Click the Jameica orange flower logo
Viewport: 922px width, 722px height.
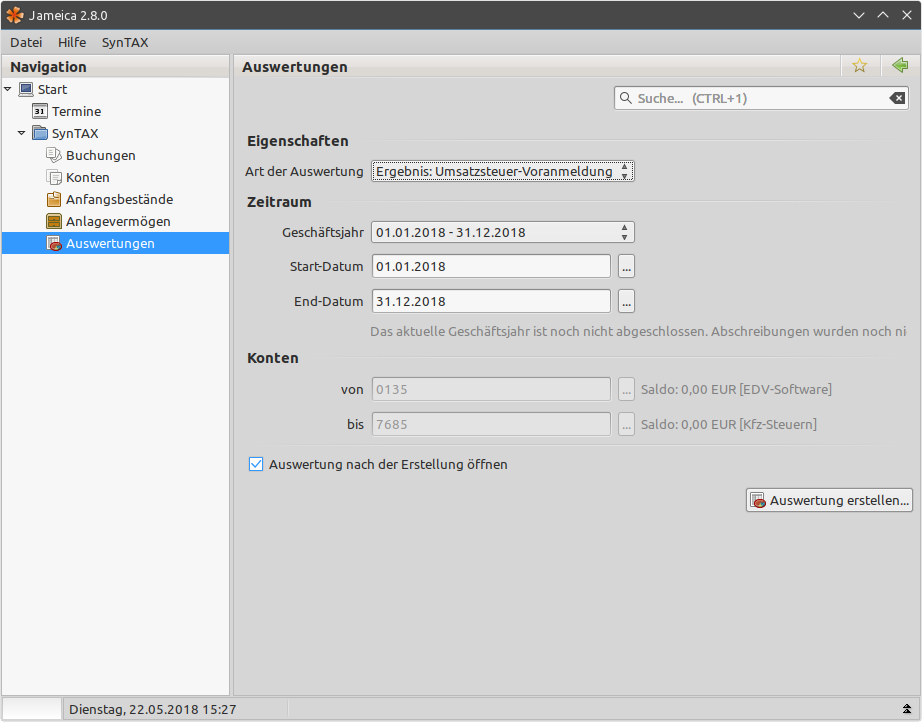[x=15, y=15]
